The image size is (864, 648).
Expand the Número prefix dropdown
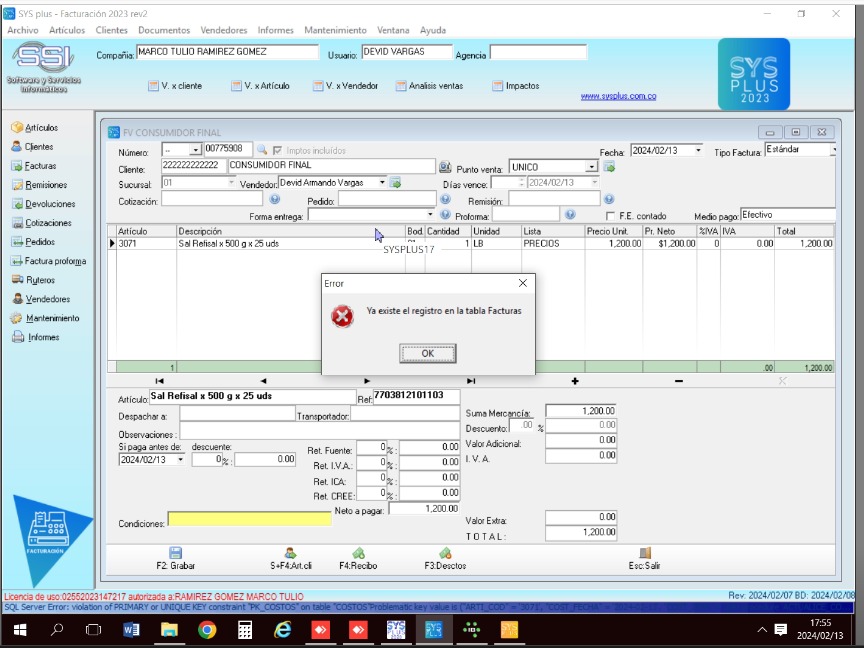[195, 150]
